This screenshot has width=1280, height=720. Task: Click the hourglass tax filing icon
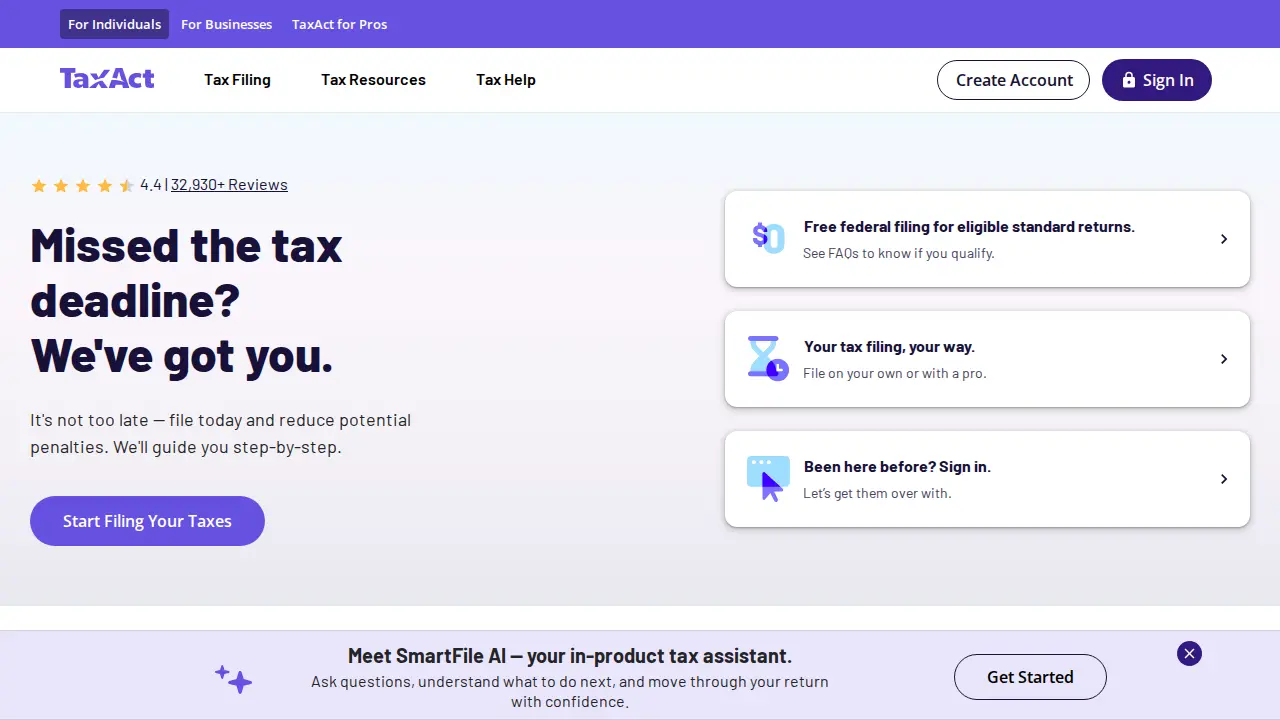768,358
